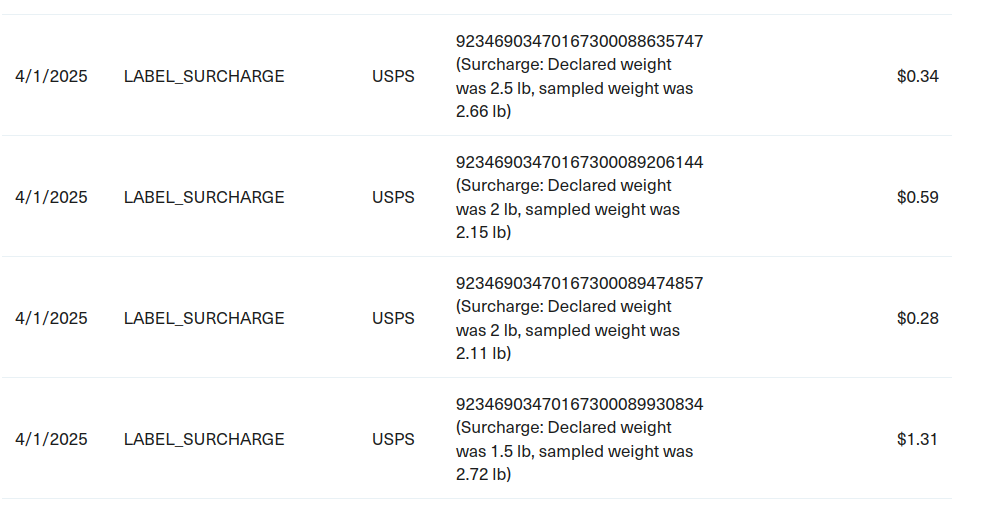Image resolution: width=983 pixels, height=510 pixels.
Task: Click LABEL_SURCHARGE in the $0.59 row
Action: pos(204,197)
